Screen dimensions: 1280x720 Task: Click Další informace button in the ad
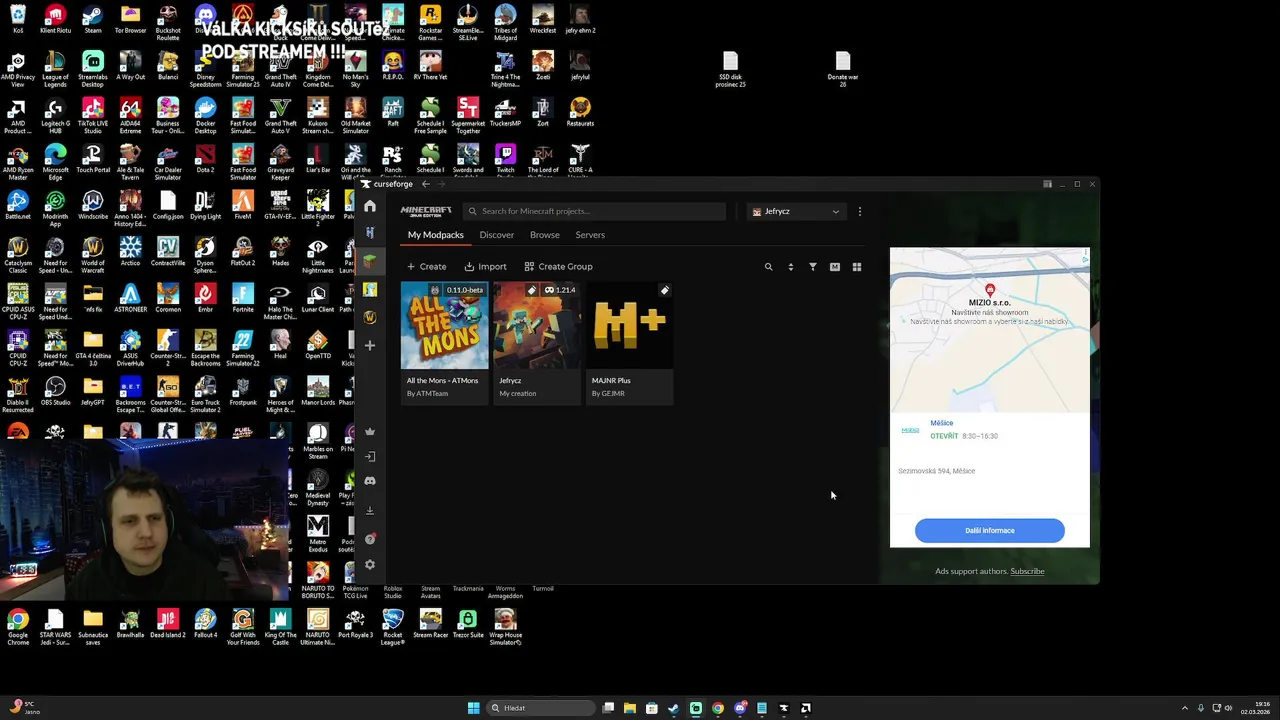989,531
